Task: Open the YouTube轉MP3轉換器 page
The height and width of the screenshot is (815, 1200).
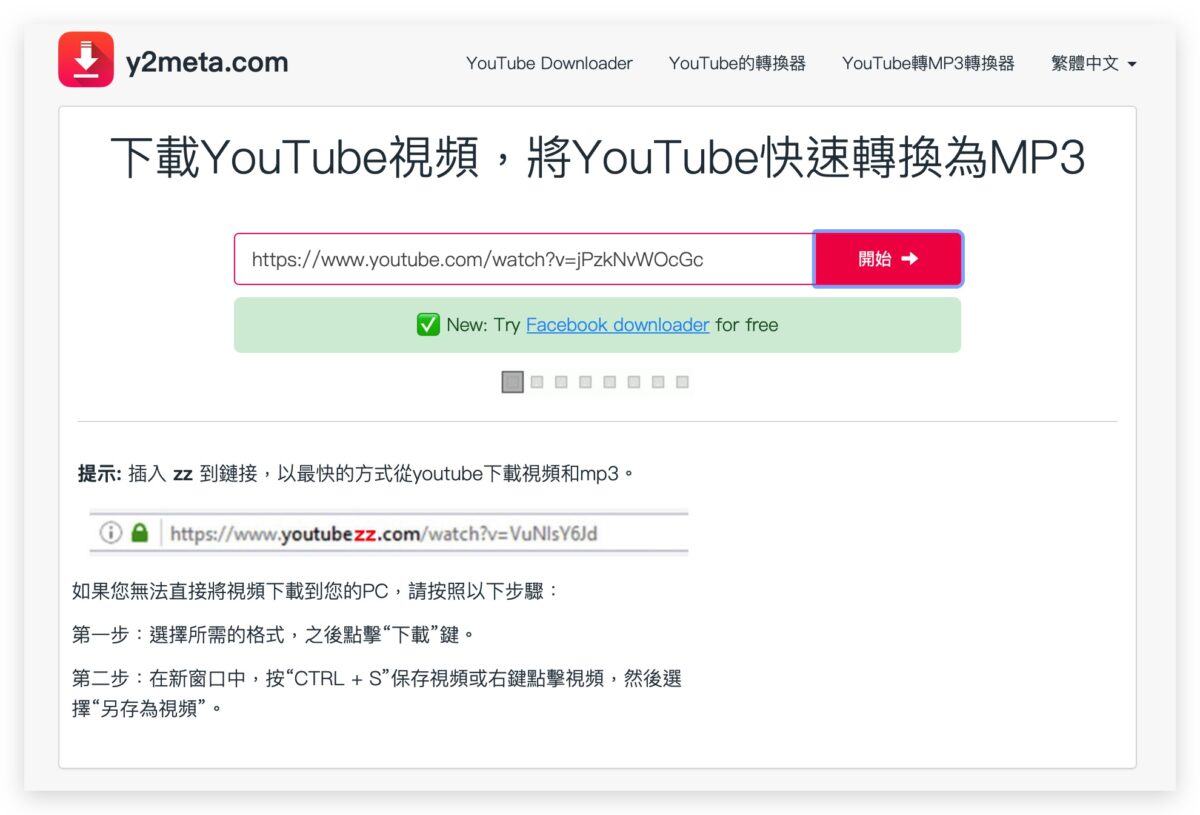Action: click(x=928, y=63)
